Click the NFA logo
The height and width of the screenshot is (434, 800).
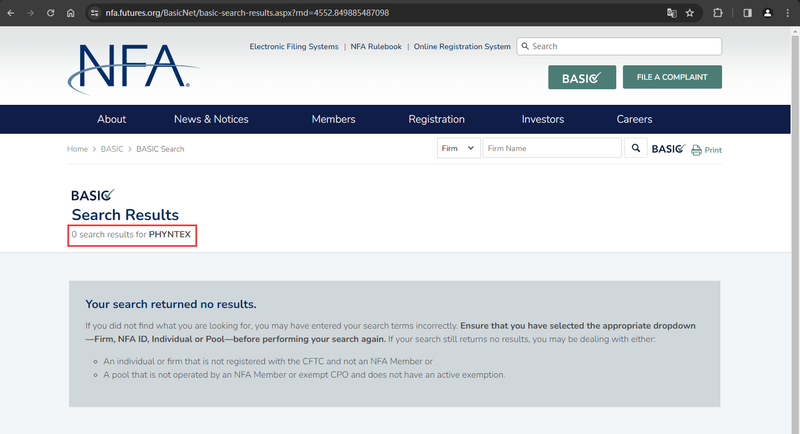point(133,68)
